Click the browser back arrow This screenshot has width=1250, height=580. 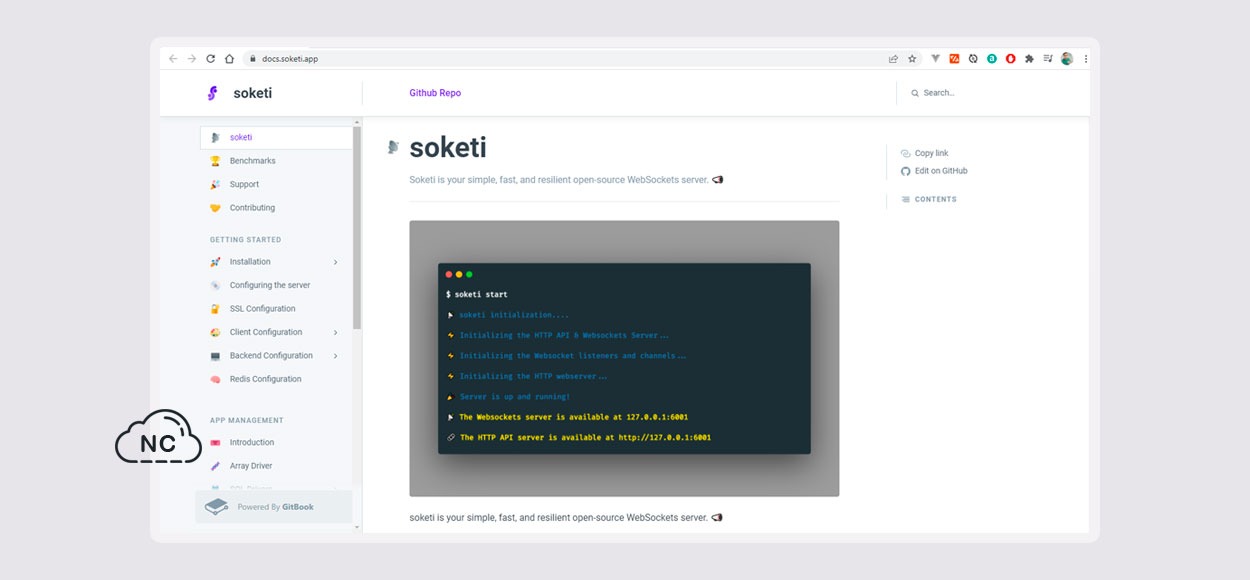[x=173, y=59]
